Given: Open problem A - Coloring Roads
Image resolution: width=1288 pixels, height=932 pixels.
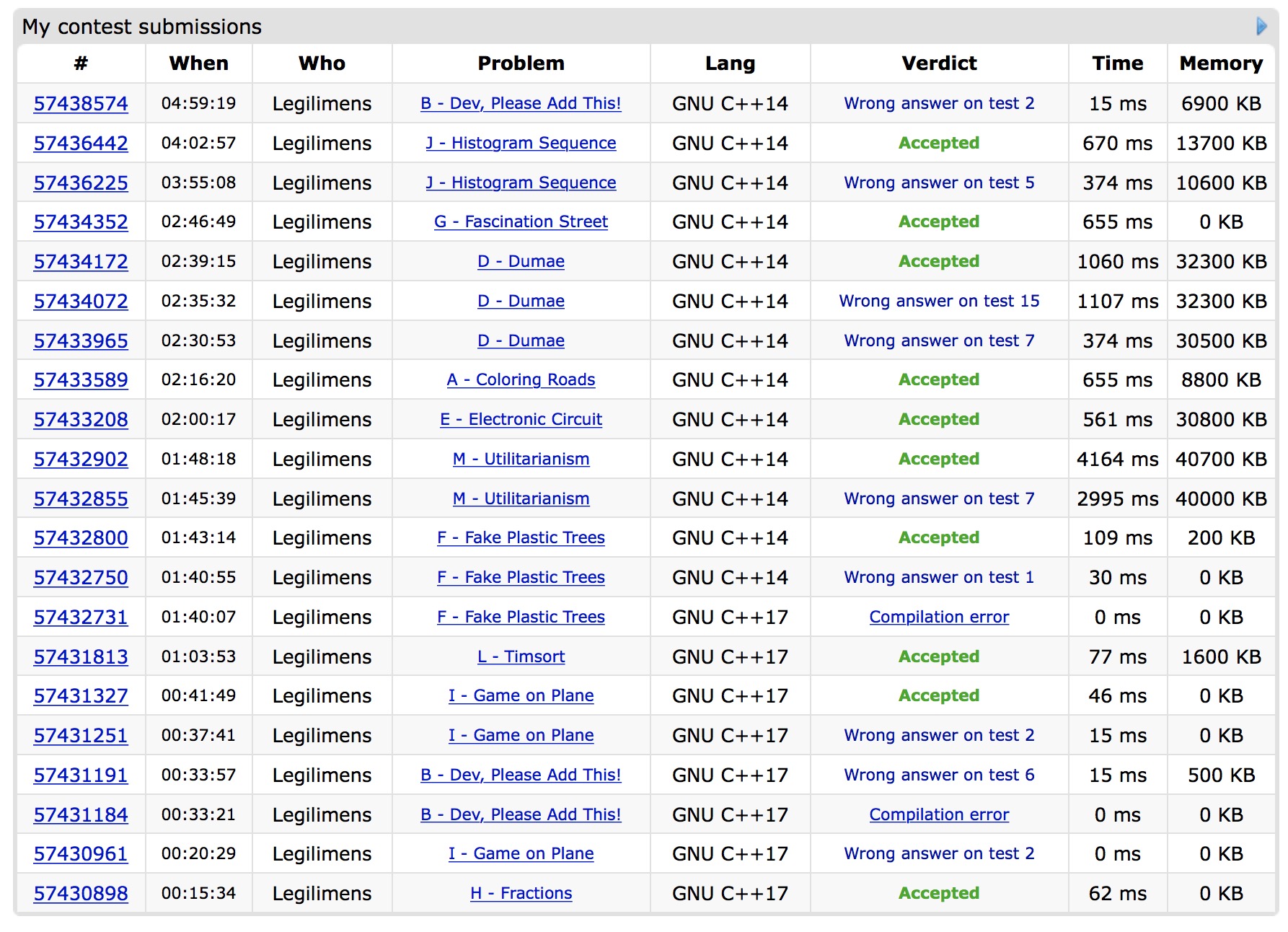Looking at the screenshot, I should pyautogui.click(x=521, y=380).
